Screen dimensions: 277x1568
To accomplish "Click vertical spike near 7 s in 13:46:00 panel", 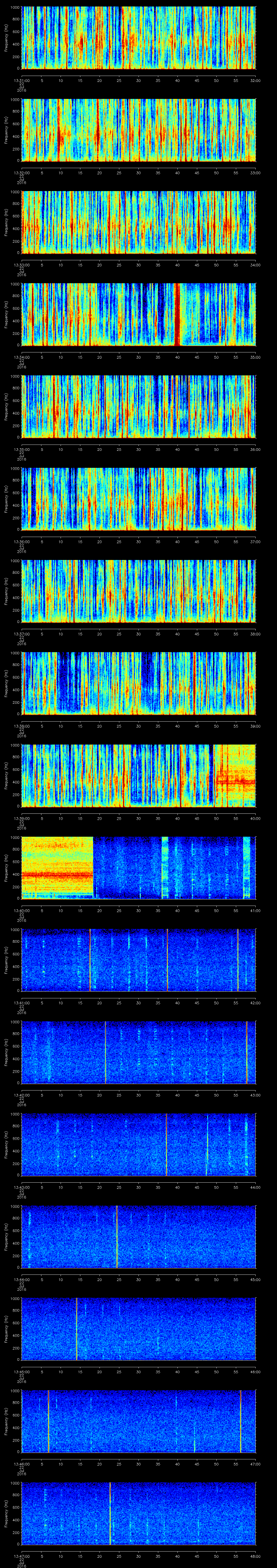I will coord(49,1421).
